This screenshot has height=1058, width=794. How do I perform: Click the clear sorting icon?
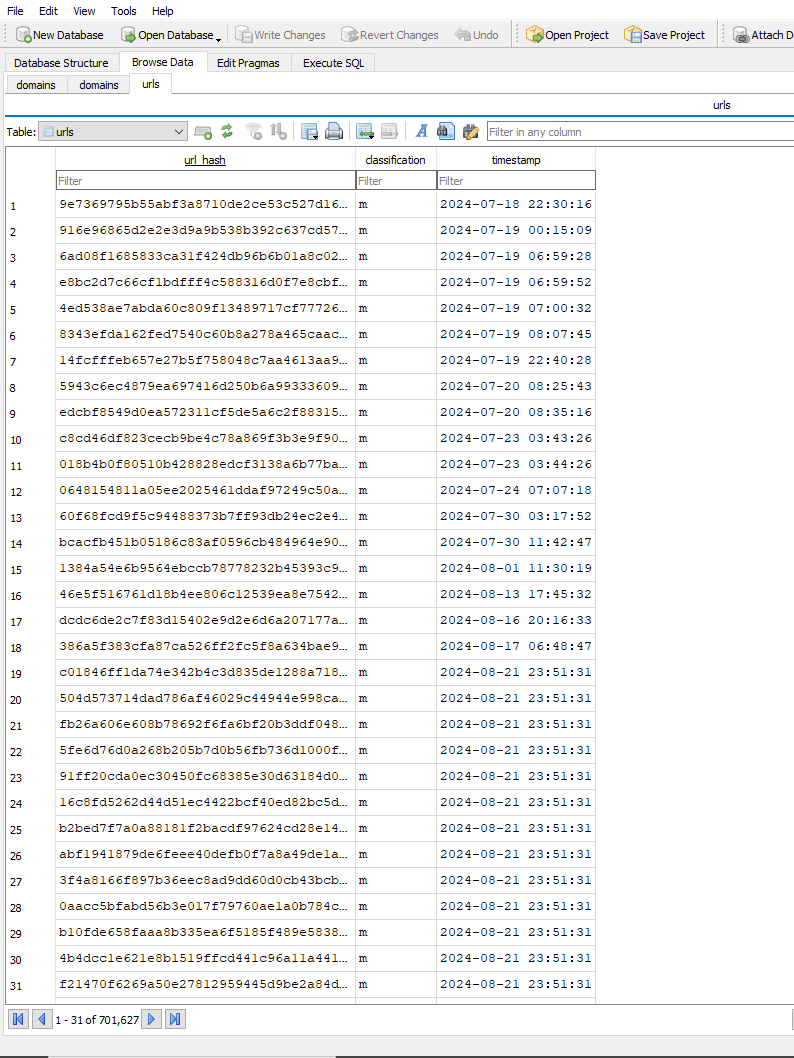point(279,132)
